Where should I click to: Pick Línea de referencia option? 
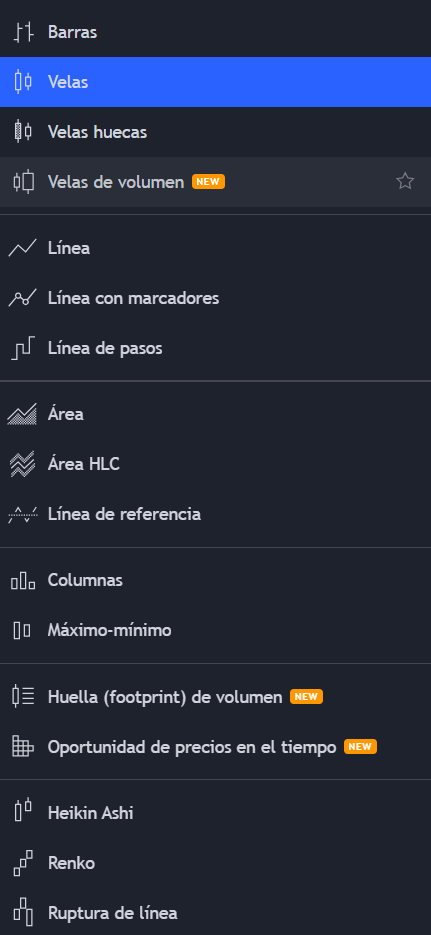click(x=215, y=514)
